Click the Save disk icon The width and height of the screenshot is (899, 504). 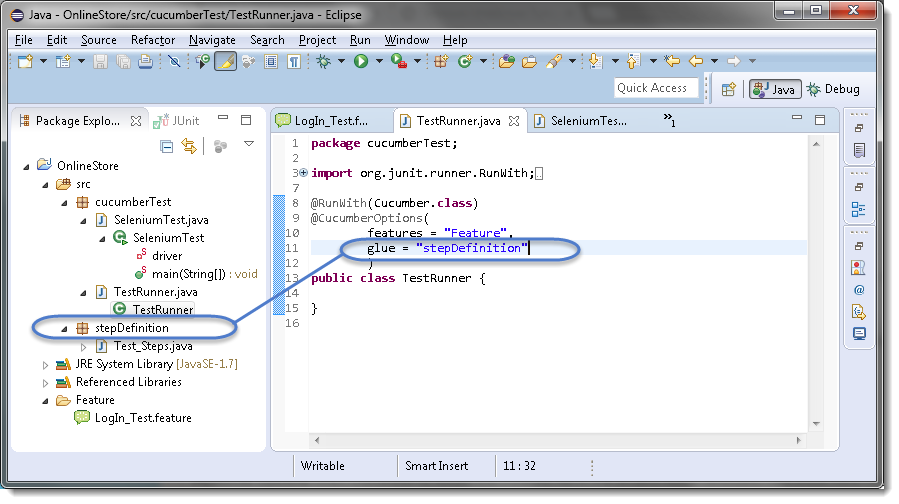(x=100, y=61)
